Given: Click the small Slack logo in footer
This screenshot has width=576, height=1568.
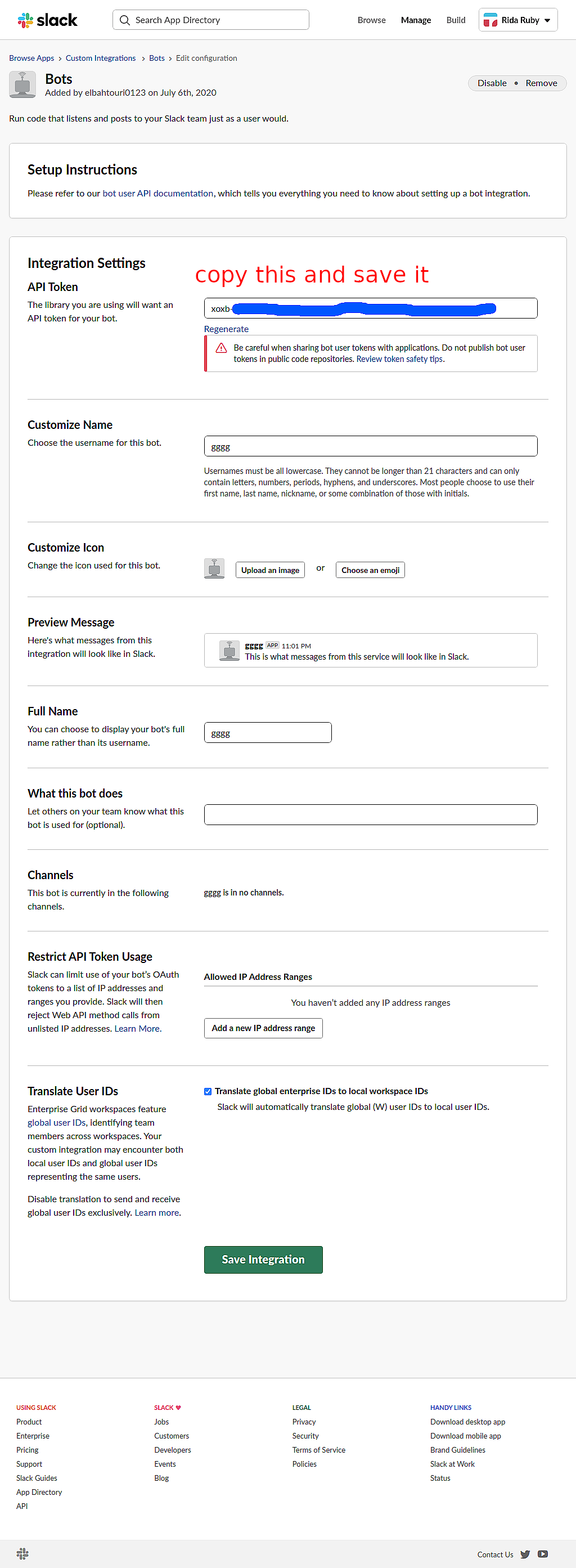Looking at the screenshot, I should [x=22, y=1553].
